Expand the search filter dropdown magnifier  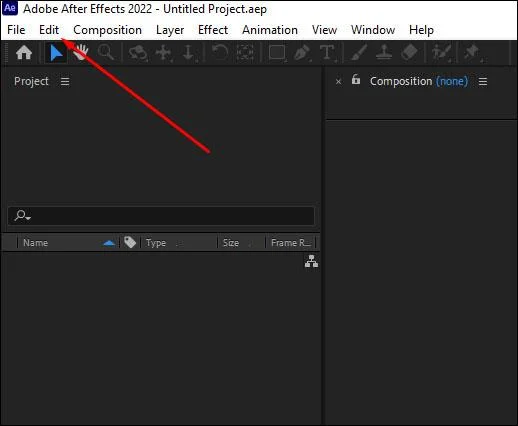pos(23,216)
